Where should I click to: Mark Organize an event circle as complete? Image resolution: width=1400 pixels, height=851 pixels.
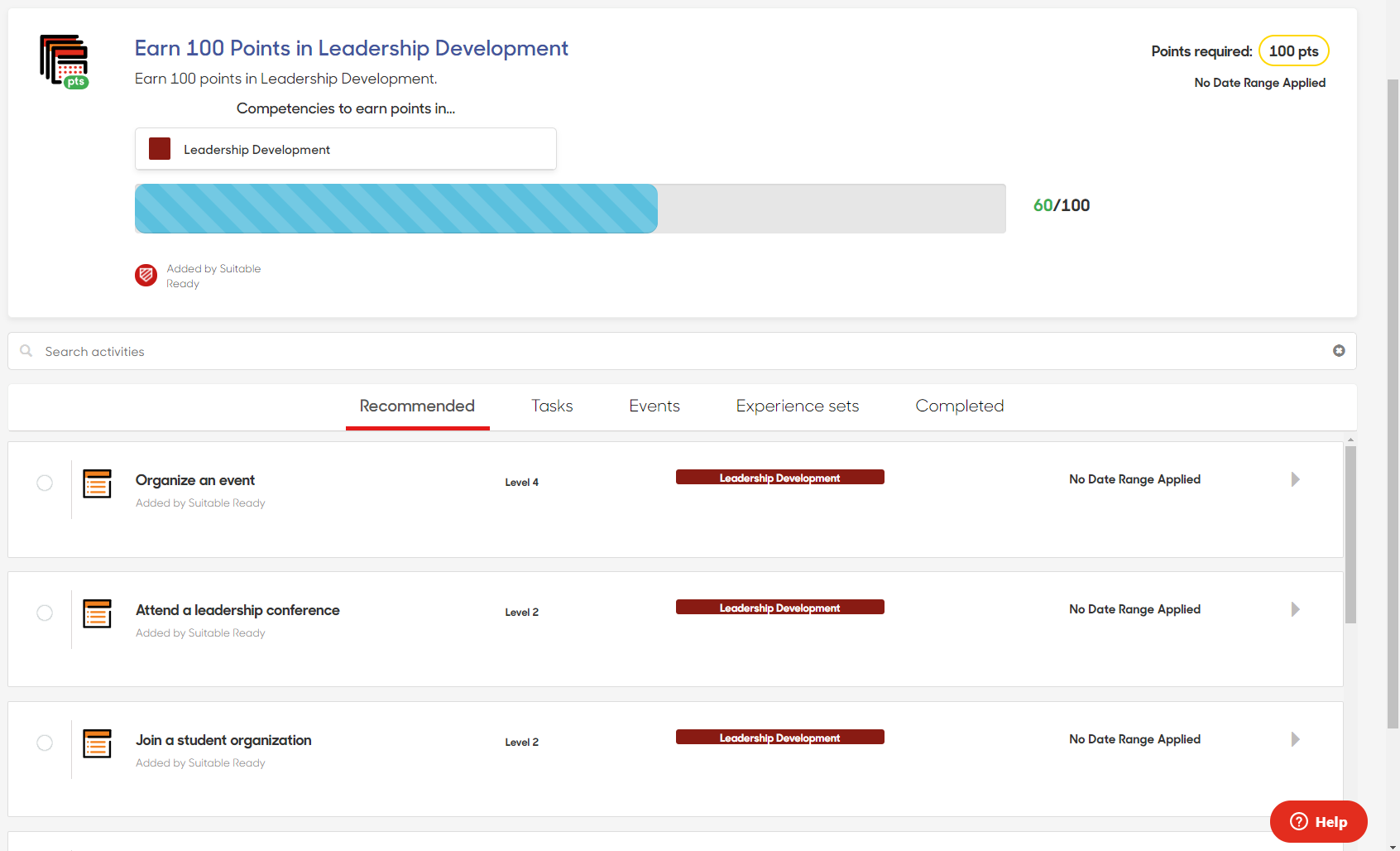click(x=45, y=483)
